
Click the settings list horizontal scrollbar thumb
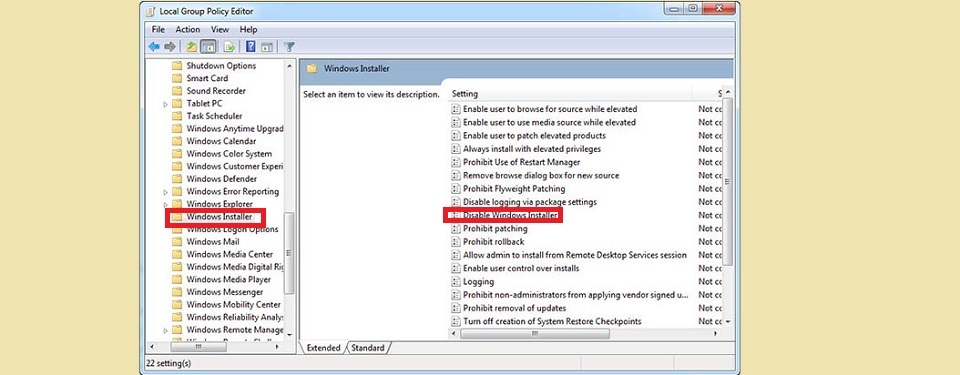534,333
